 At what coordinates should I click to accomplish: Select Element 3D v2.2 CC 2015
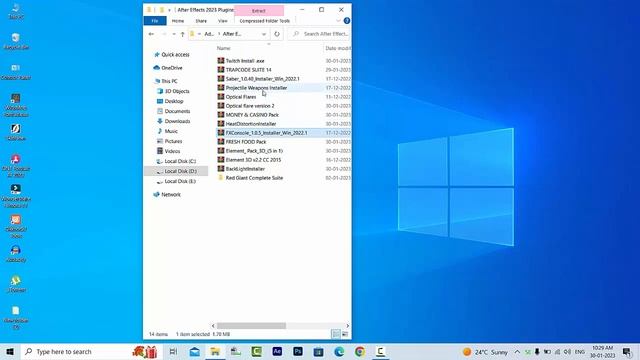click(253, 160)
